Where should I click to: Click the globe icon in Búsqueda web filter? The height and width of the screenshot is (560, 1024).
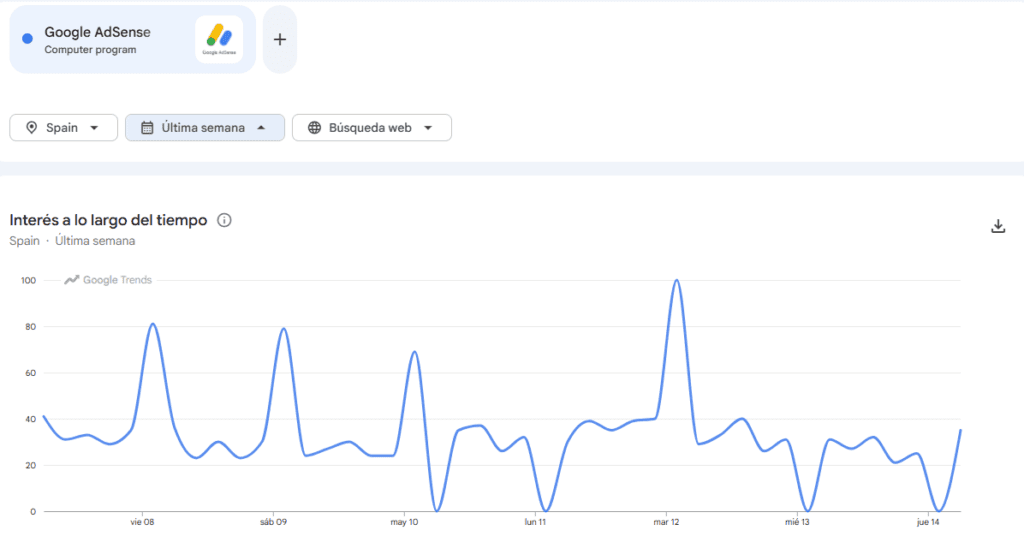(315, 128)
